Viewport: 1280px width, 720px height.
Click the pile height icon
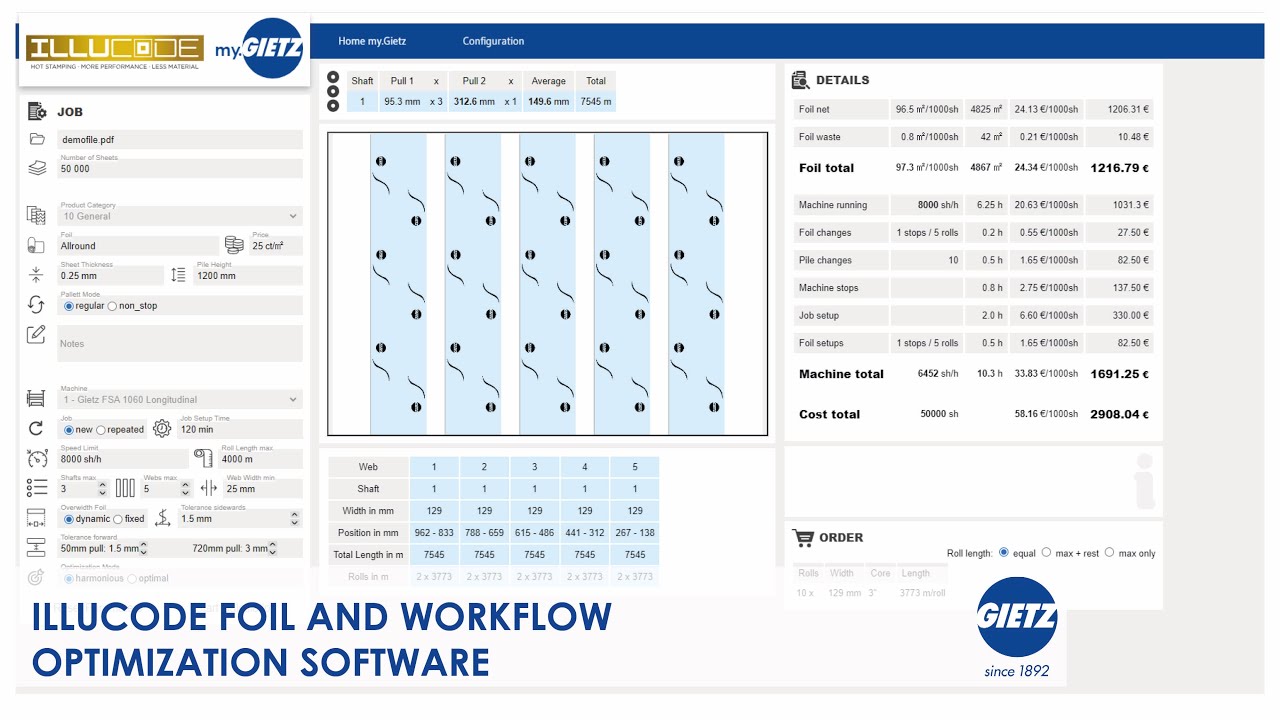(178, 274)
